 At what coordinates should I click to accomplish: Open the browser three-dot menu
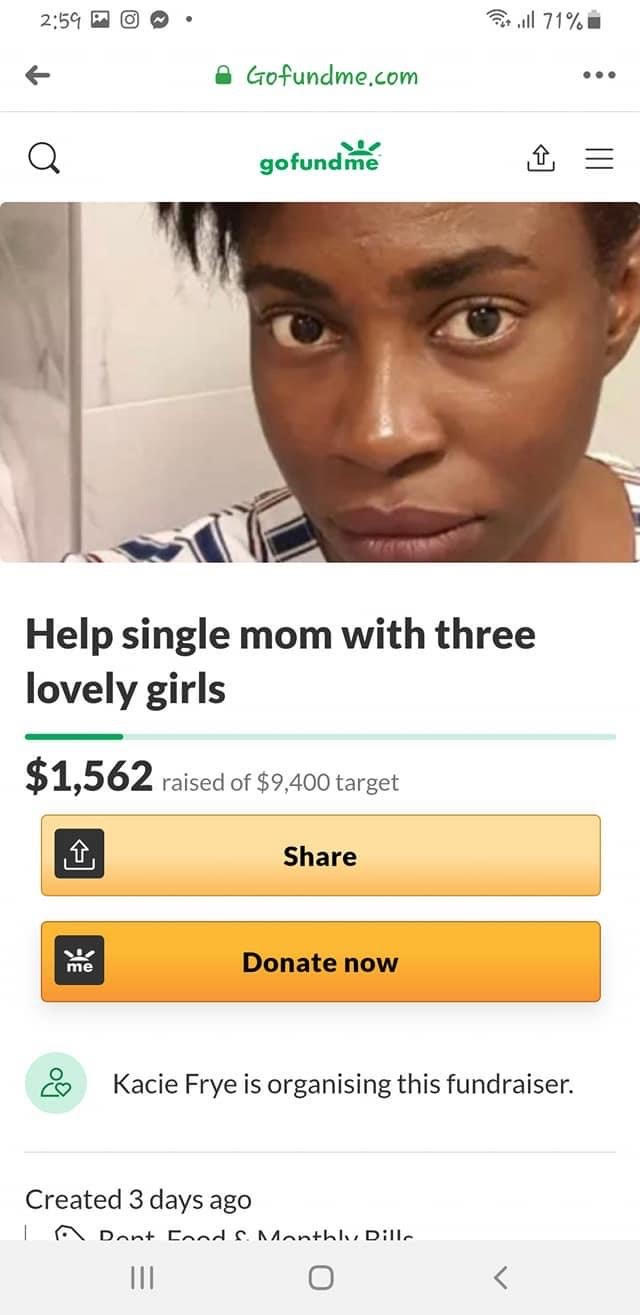599,76
